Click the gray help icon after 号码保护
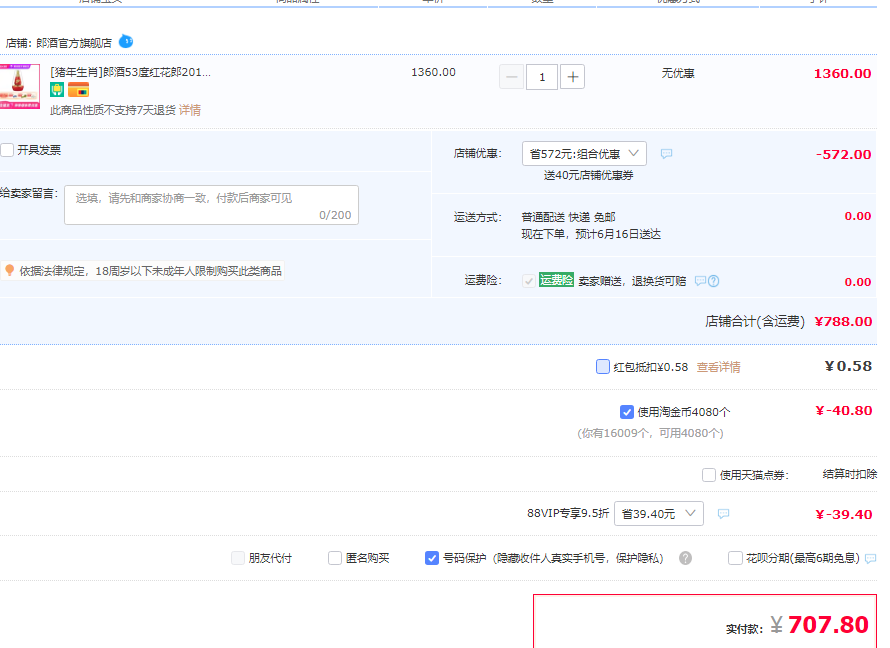 coord(685,558)
